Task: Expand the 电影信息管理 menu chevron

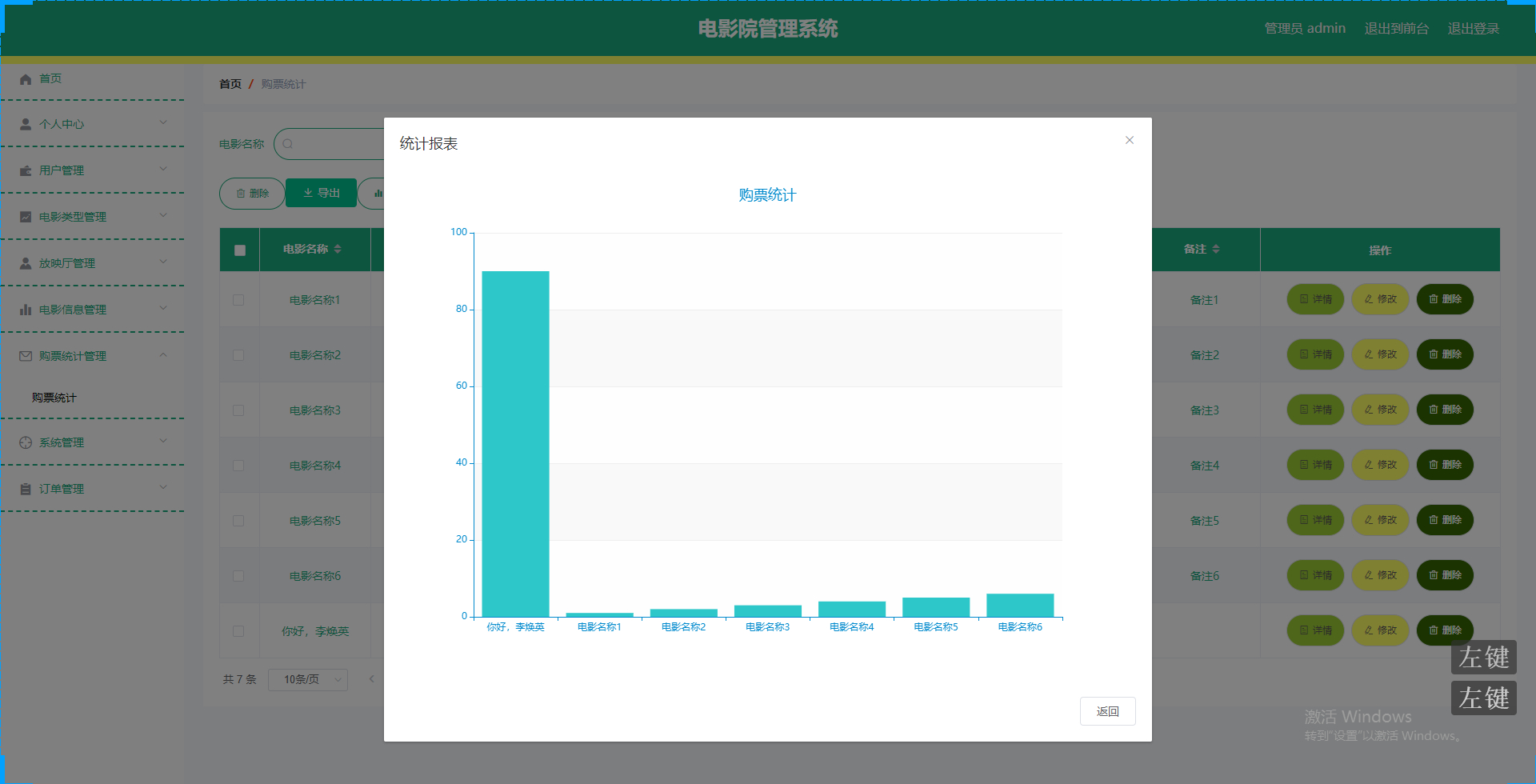Action: click(163, 308)
